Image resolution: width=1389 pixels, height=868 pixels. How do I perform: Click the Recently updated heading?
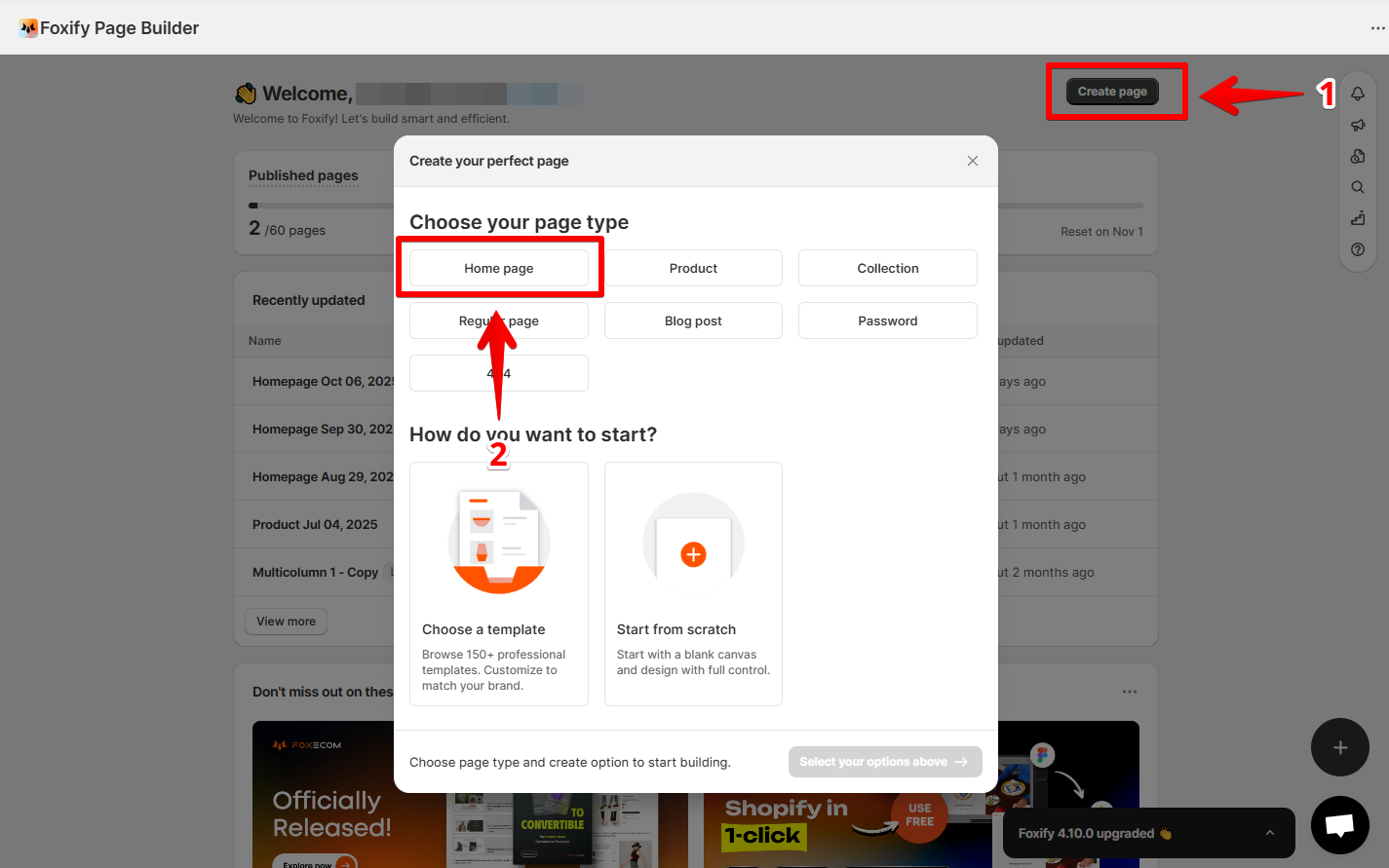pyautogui.click(x=309, y=300)
